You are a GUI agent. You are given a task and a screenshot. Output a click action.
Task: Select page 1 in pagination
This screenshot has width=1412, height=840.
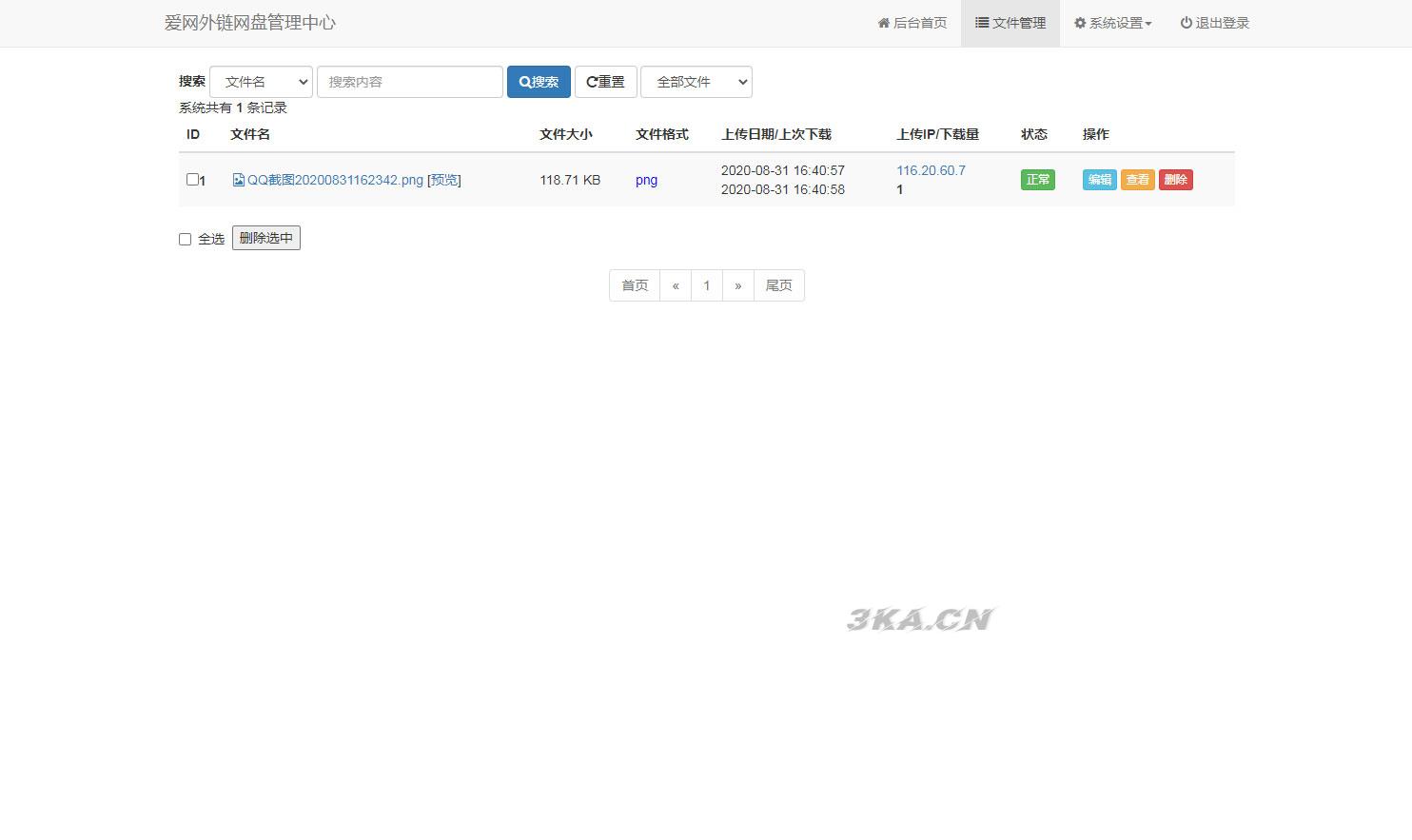click(x=707, y=285)
